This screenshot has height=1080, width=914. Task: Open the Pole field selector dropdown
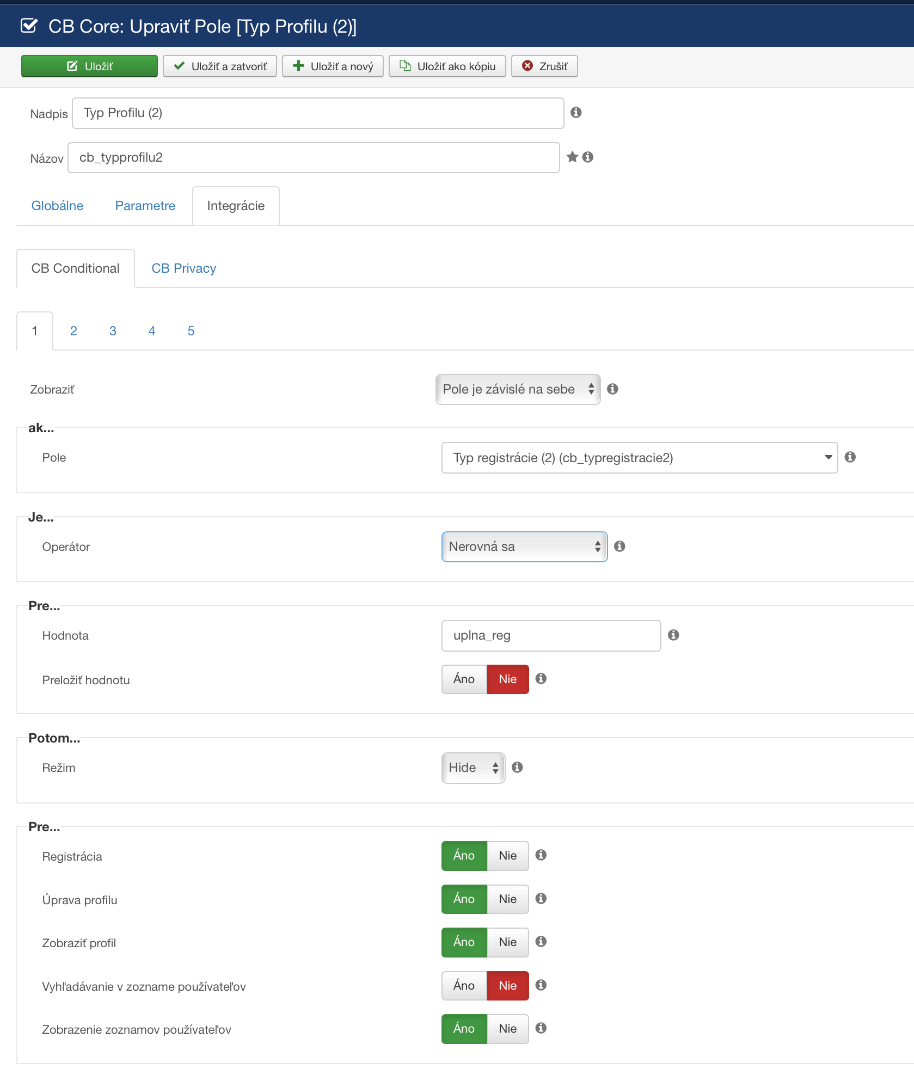click(639, 457)
